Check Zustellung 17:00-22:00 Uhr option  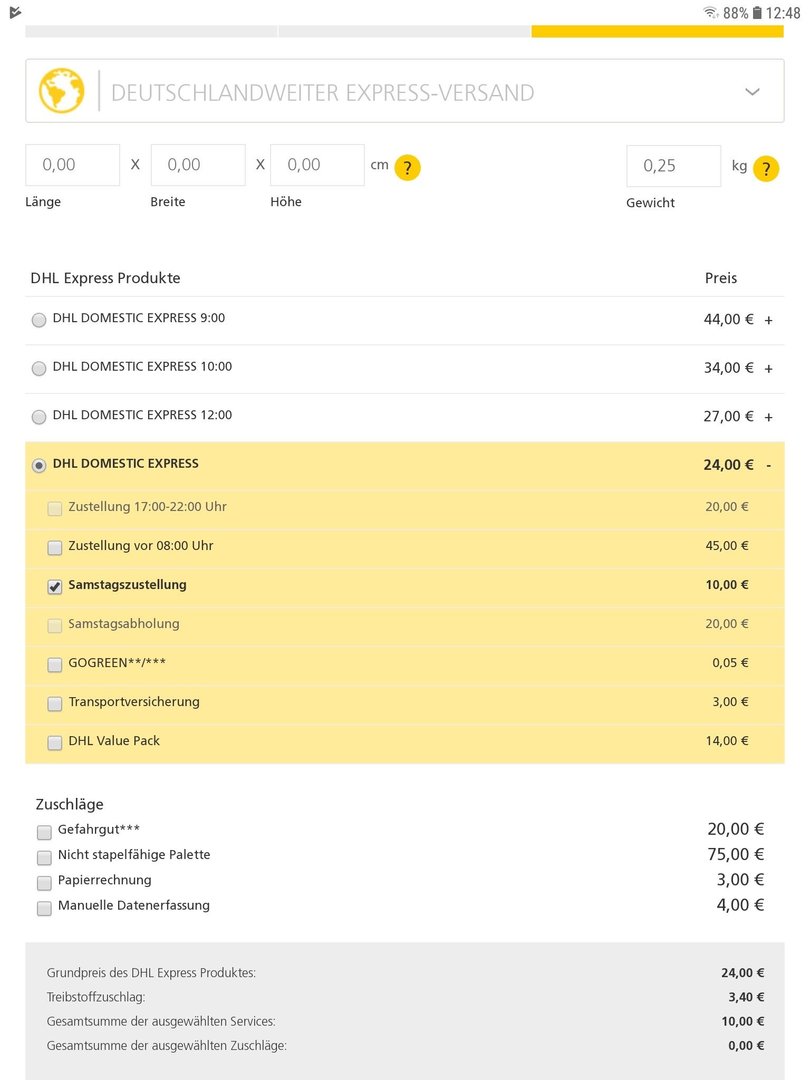point(54,508)
